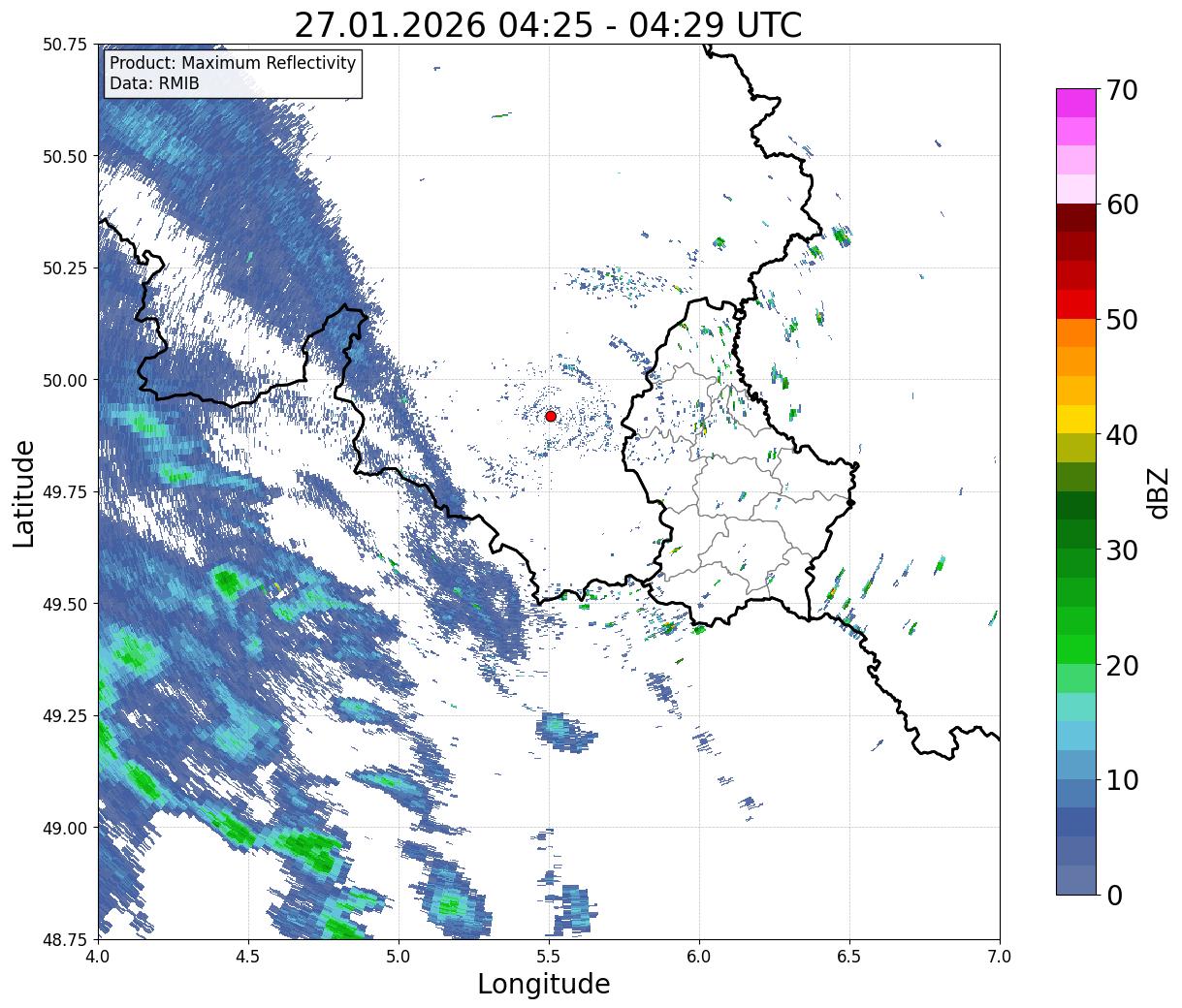
Task: Click latitude tick label 50.50
Action: coord(65,156)
